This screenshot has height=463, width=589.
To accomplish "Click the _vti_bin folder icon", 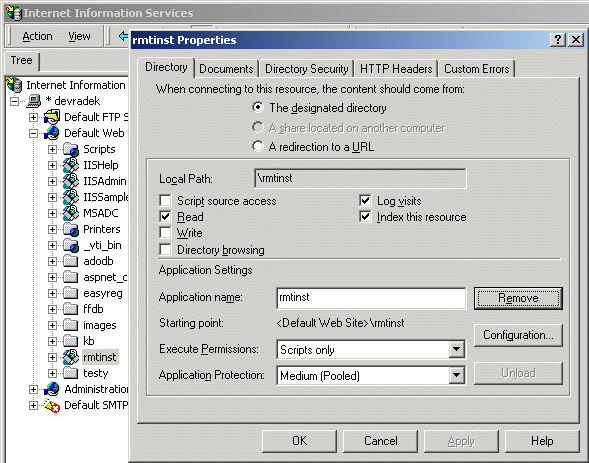I will (x=71, y=245).
